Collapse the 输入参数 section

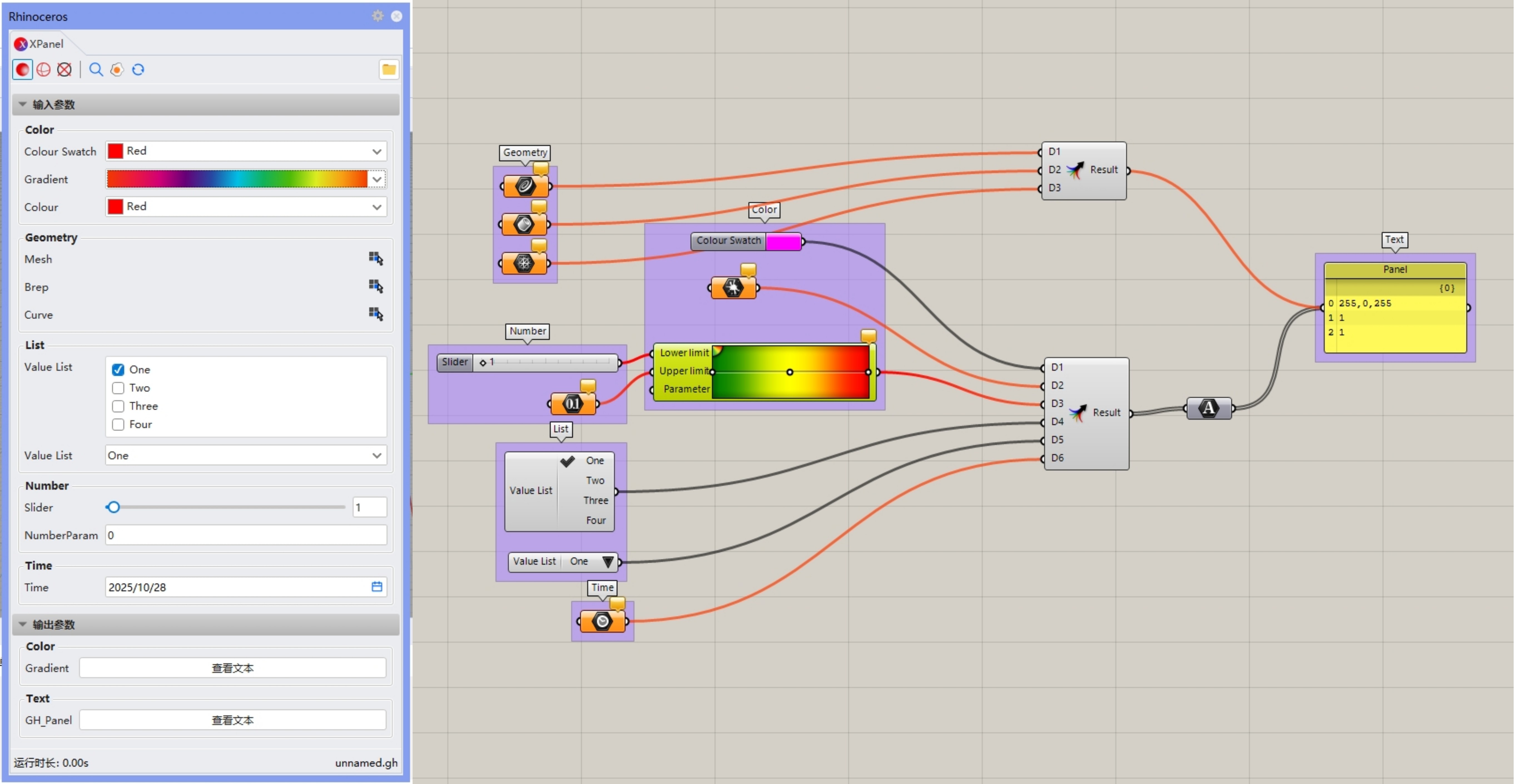tap(23, 104)
